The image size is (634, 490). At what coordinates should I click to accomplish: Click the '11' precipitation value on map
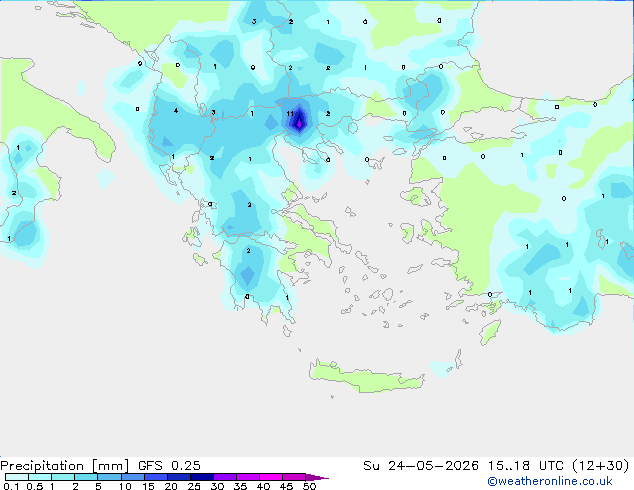(x=290, y=114)
